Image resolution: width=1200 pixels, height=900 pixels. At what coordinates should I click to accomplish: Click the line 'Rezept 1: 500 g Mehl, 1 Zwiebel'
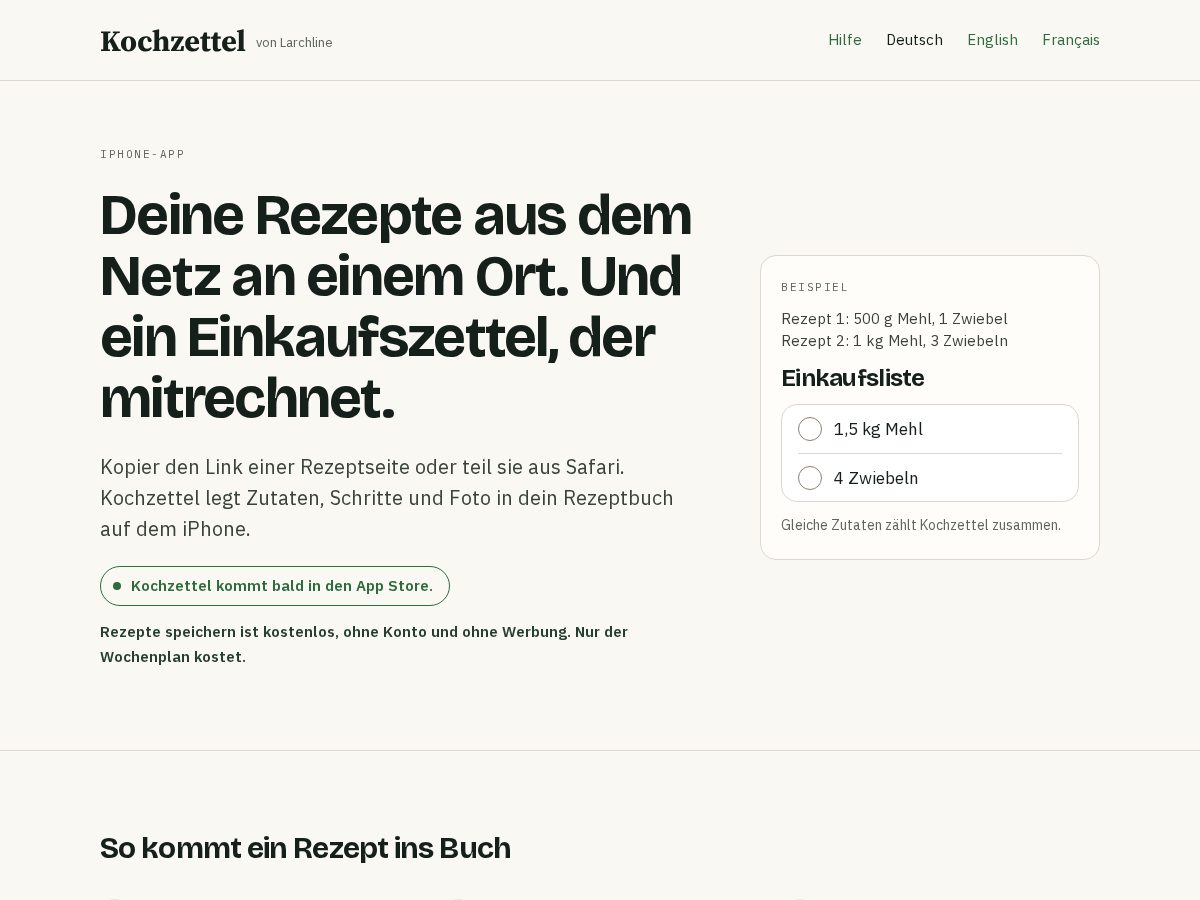(x=894, y=319)
